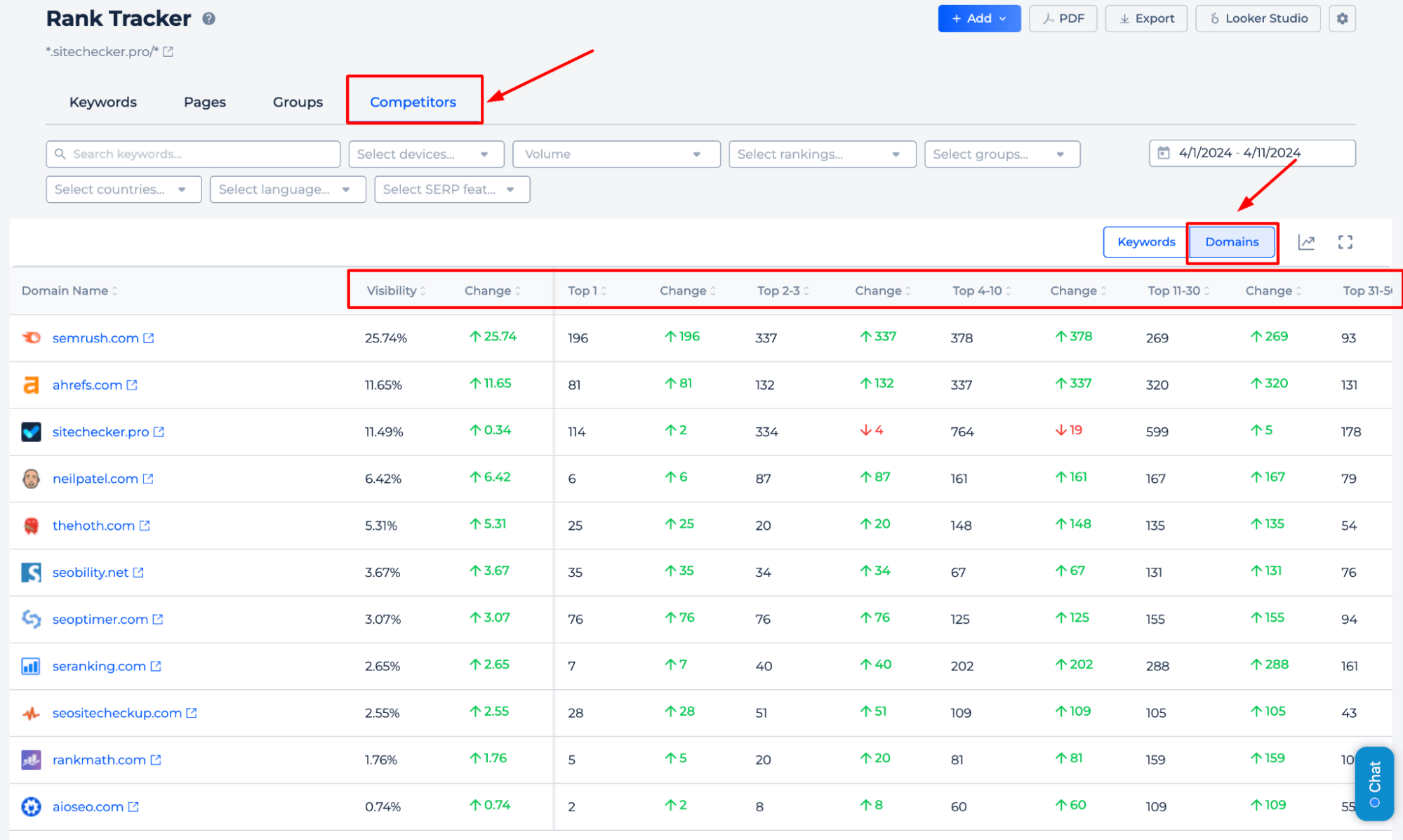Toggle the sitechecker.pro external link

coord(161,432)
